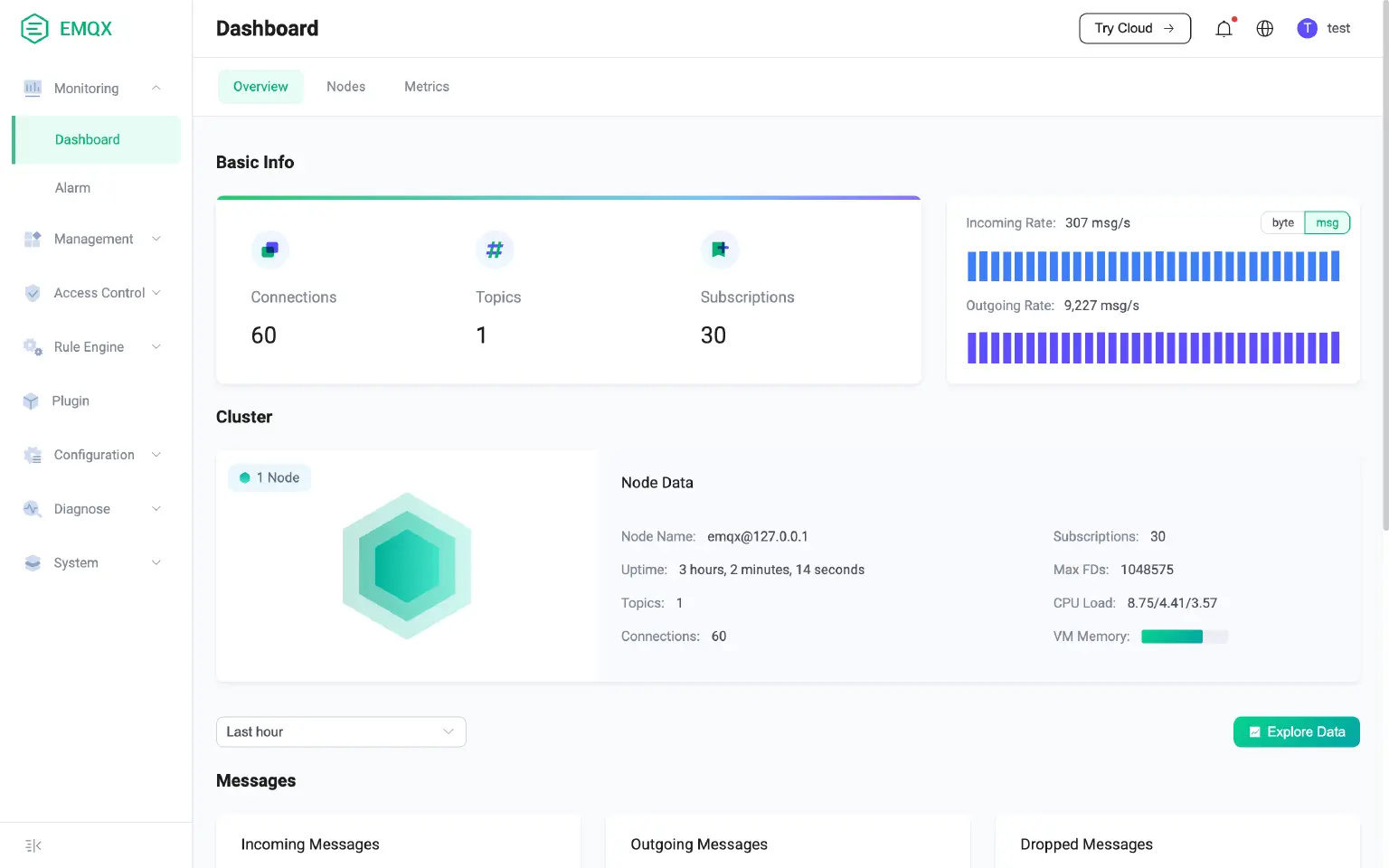Switch rate unit to msg
This screenshot has height=868, width=1389.
pos(1327,223)
